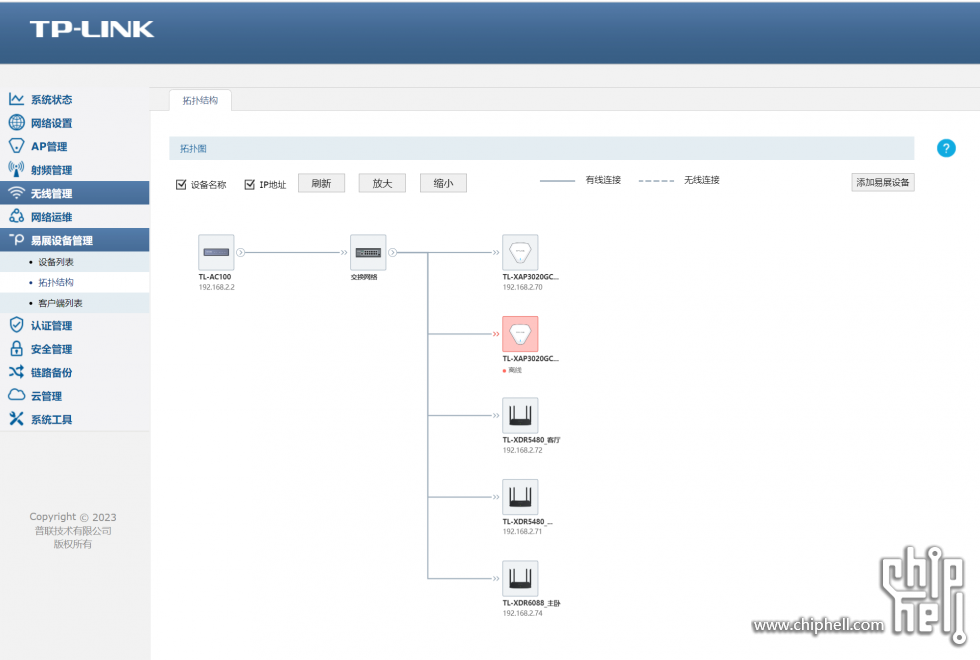Select the 链路备份 shuffle icon
980x660 pixels.
[x=16, y=372]
